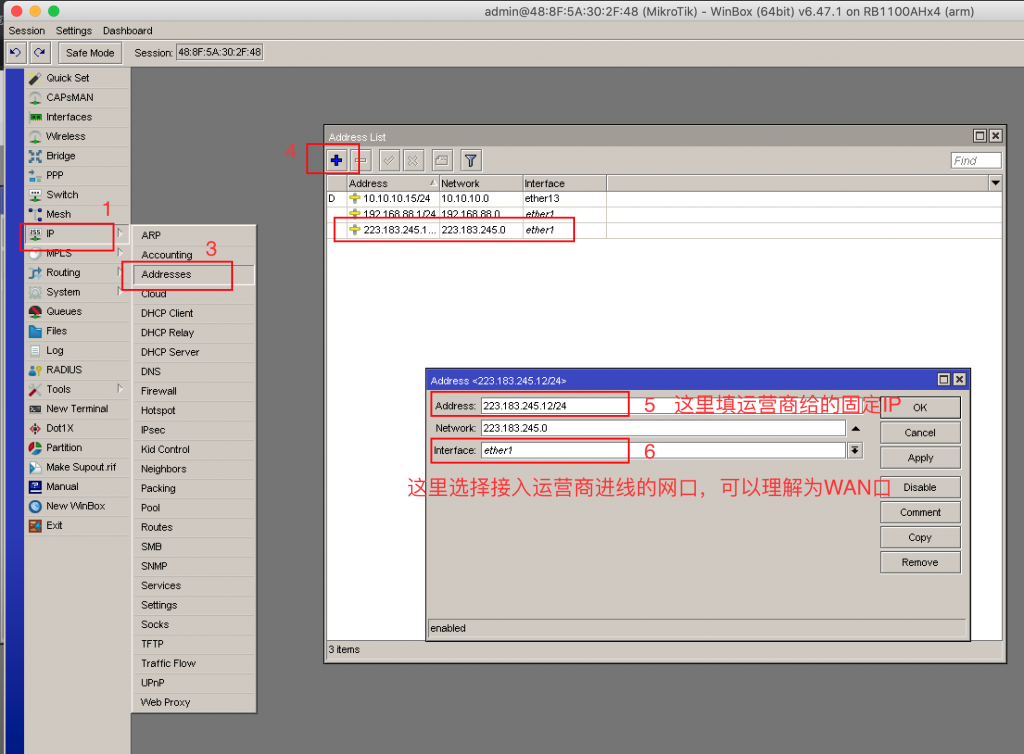Viewport: 1024px width, 754px height.
Task: Sort by the Network column header
Action: [481, 183]
